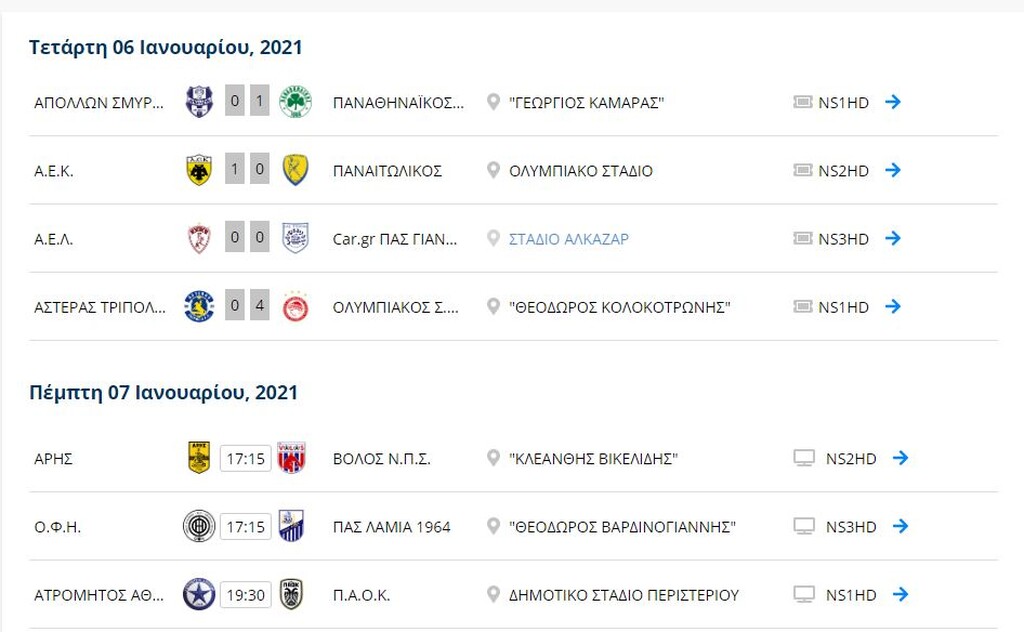
Task: Open arrow for the Atromitos vs PAOK match
Action: [901, 594]
